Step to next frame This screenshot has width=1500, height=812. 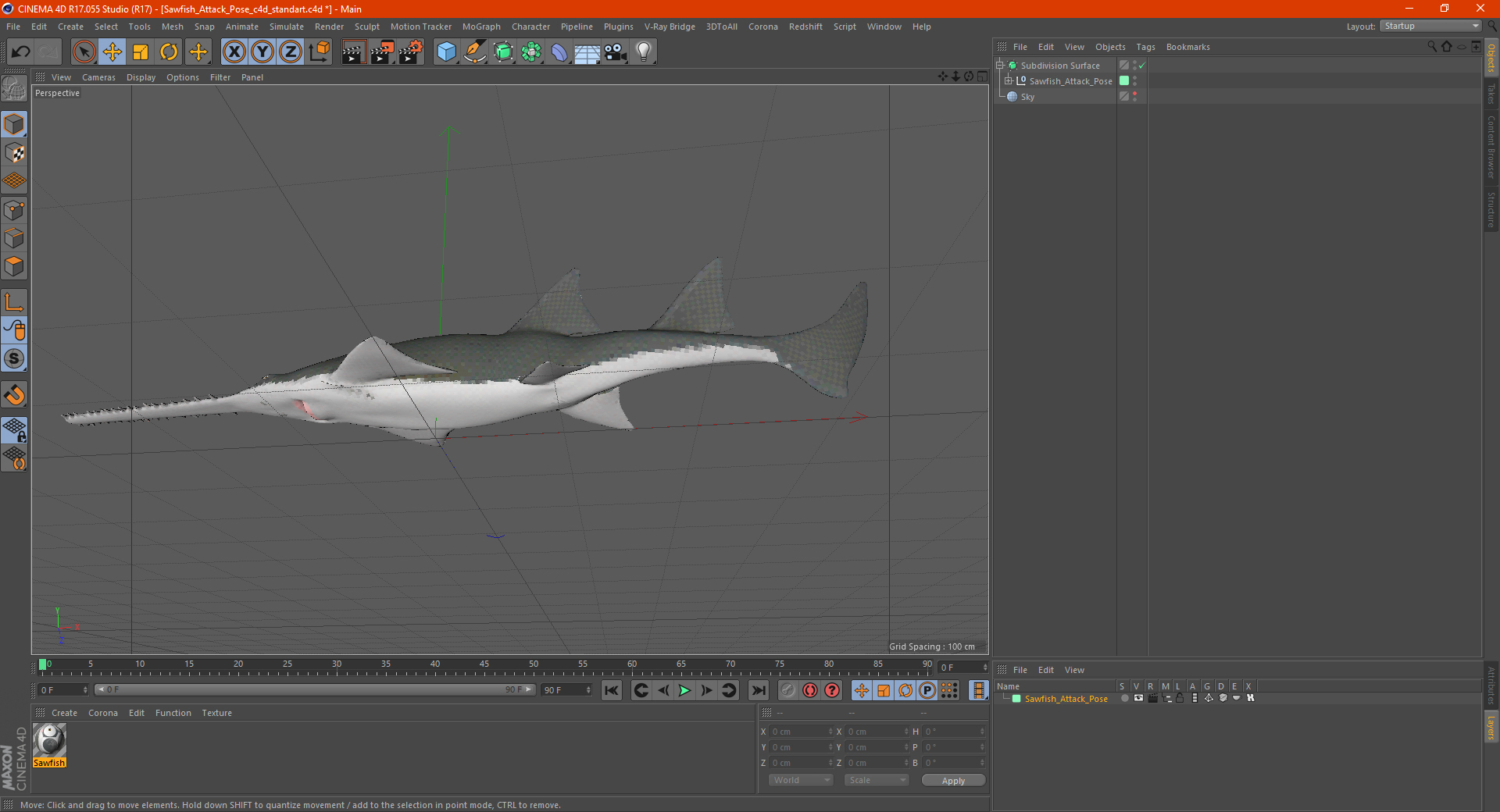pyautogui.click(x=706, y=690)
